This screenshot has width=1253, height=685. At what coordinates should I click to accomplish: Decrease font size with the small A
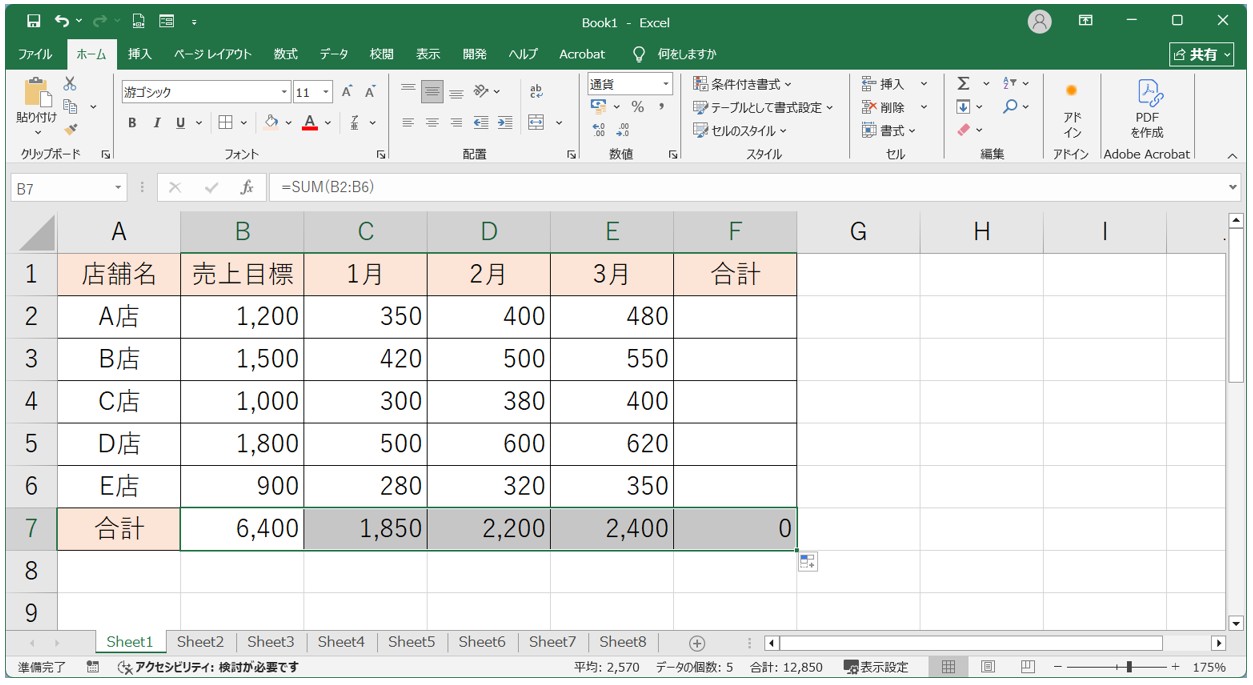coord(369,92)
